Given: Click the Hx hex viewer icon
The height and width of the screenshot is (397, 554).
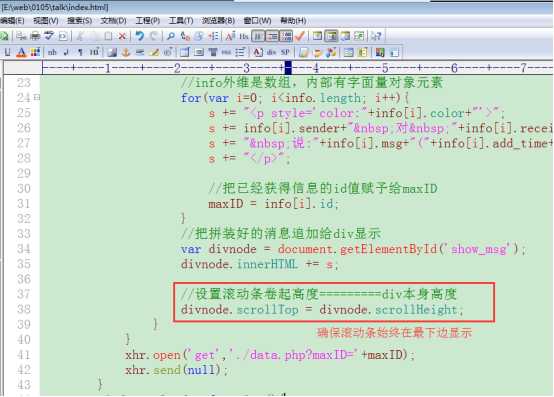Looking at the screenshot, I should click(244, 36).
